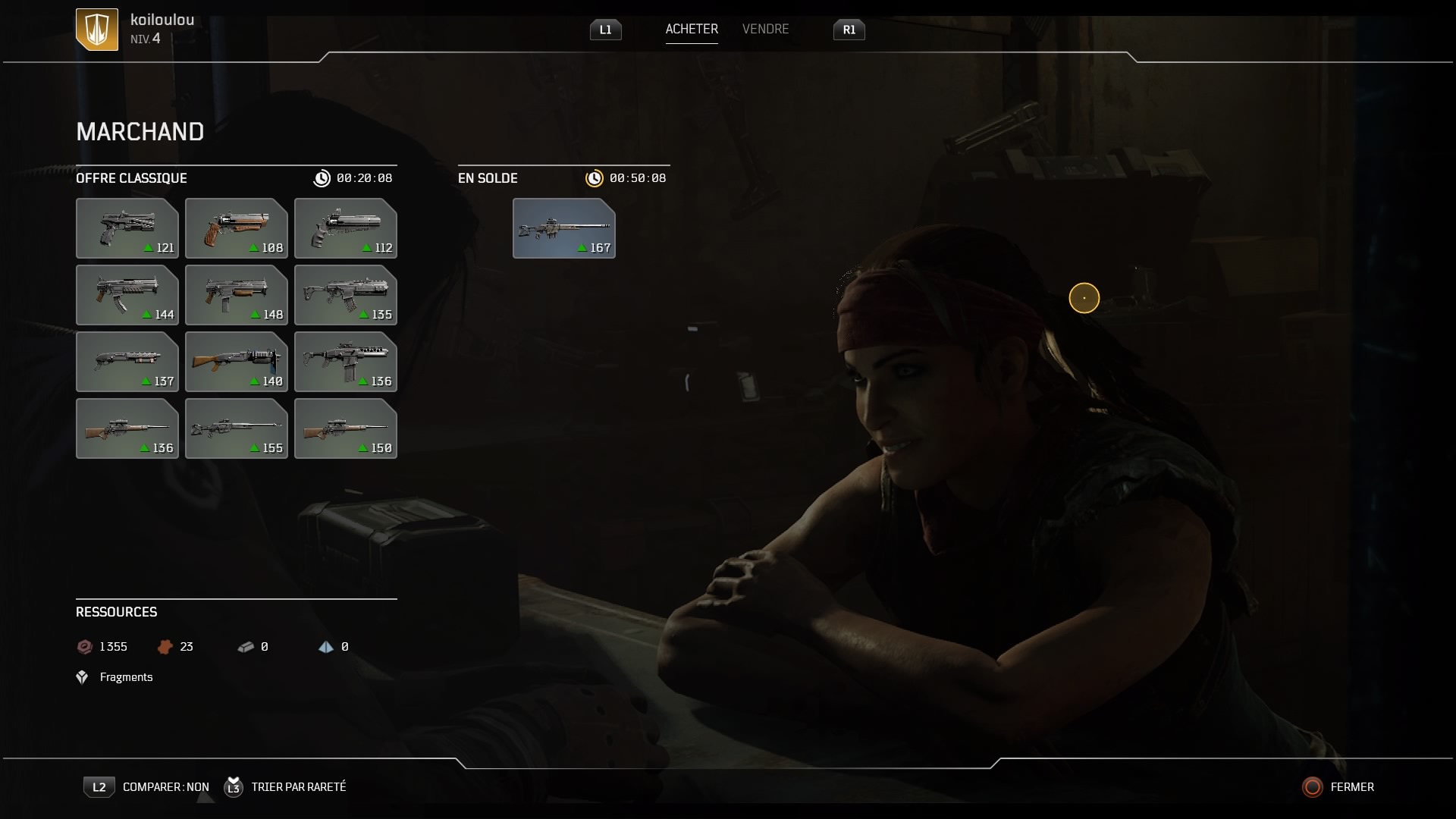Choose the assault rifle rated 136
Image resolution: width=1456 pixels, height=819 pixels.
click(x=346, y=362)
